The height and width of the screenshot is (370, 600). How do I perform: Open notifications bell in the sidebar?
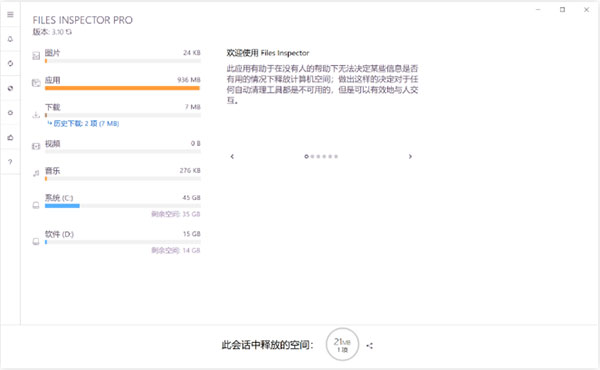click(10, 39)
